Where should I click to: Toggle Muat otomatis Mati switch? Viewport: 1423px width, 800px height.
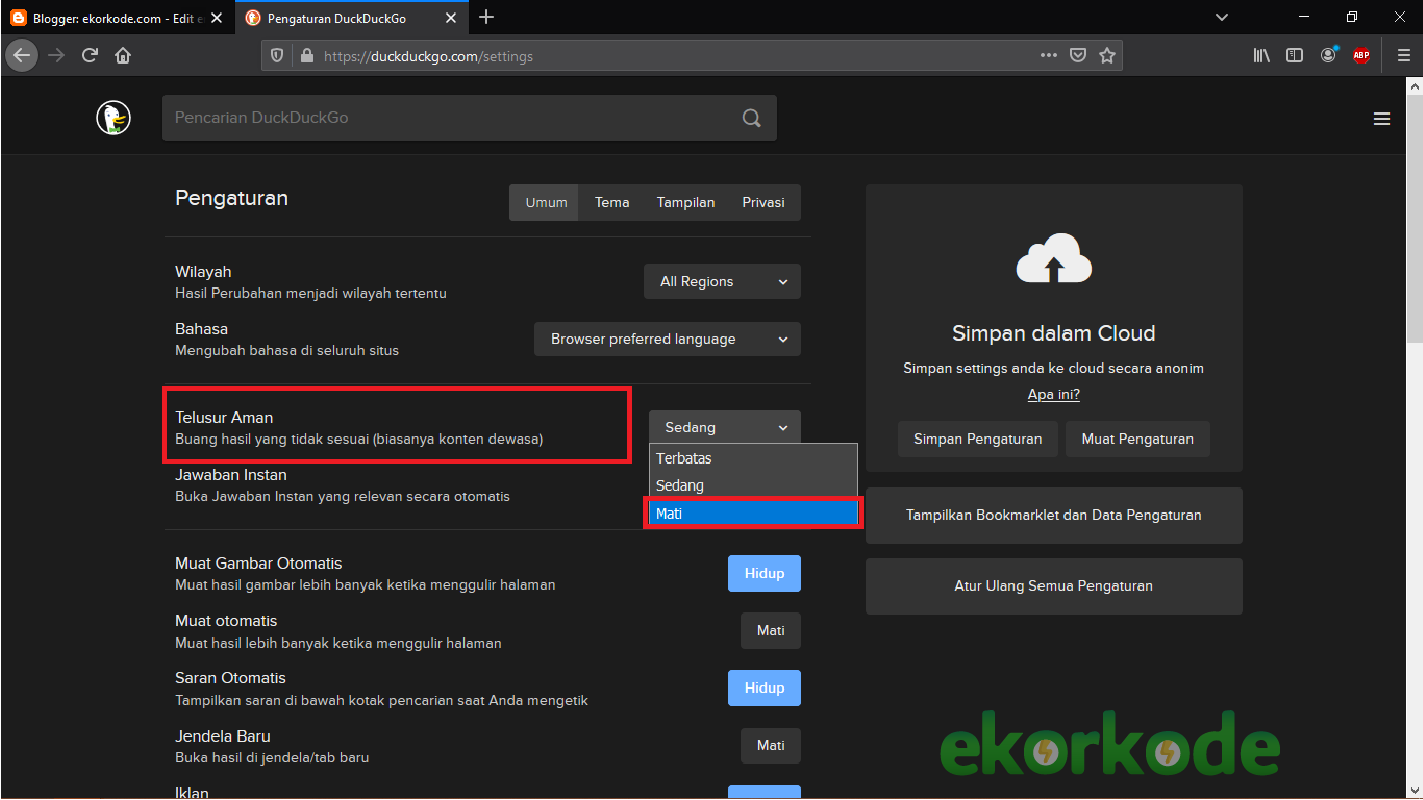(x=771, y=631)
